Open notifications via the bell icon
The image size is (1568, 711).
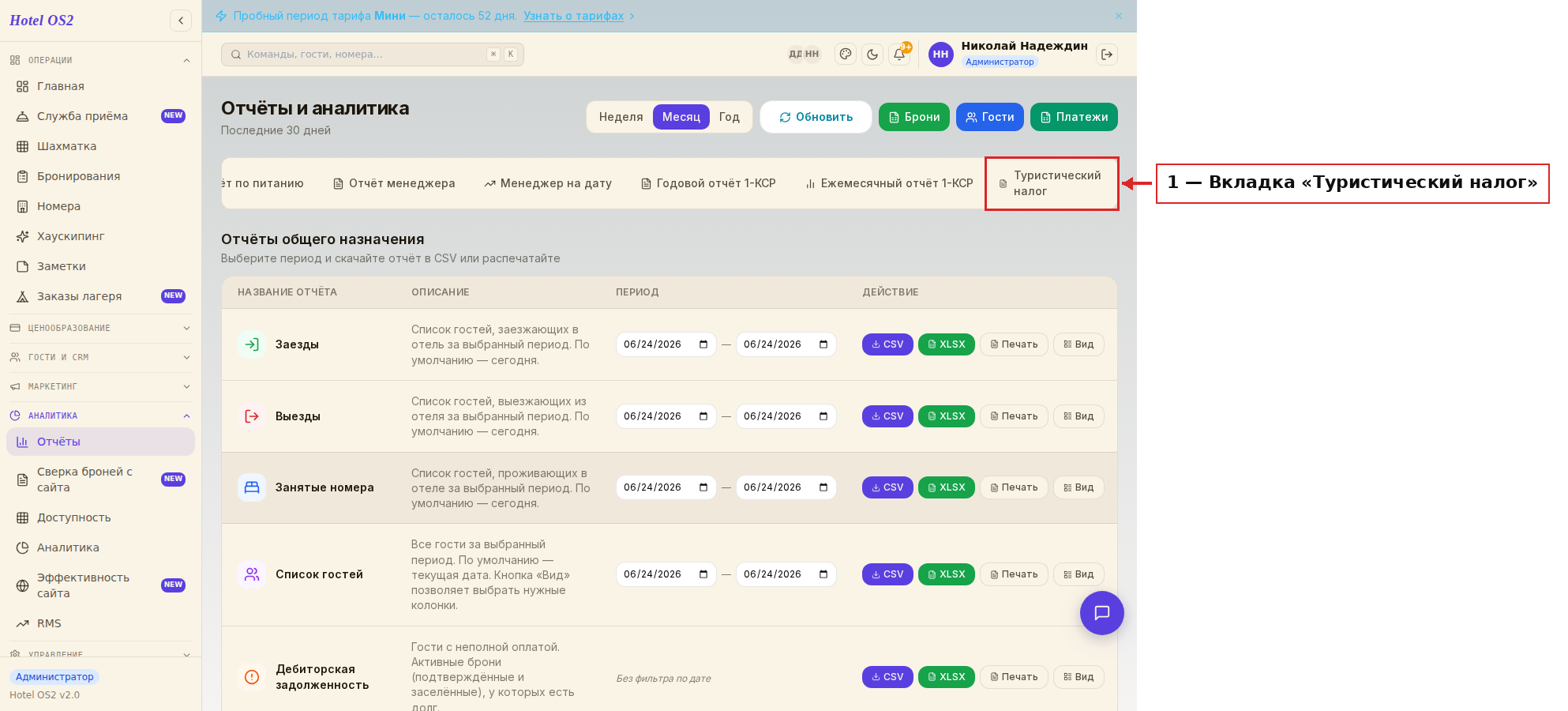click(899, 55)
